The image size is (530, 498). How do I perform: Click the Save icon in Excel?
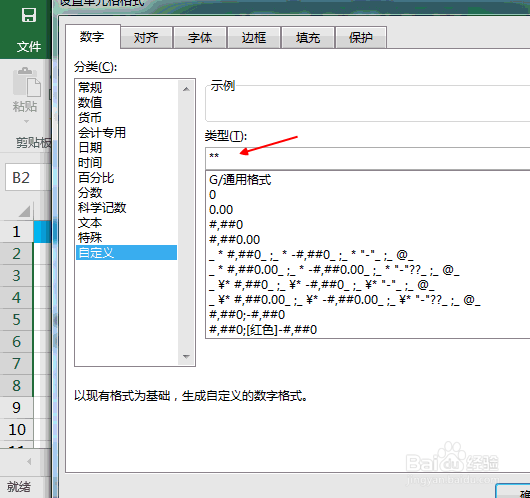[x=29, y=15]
